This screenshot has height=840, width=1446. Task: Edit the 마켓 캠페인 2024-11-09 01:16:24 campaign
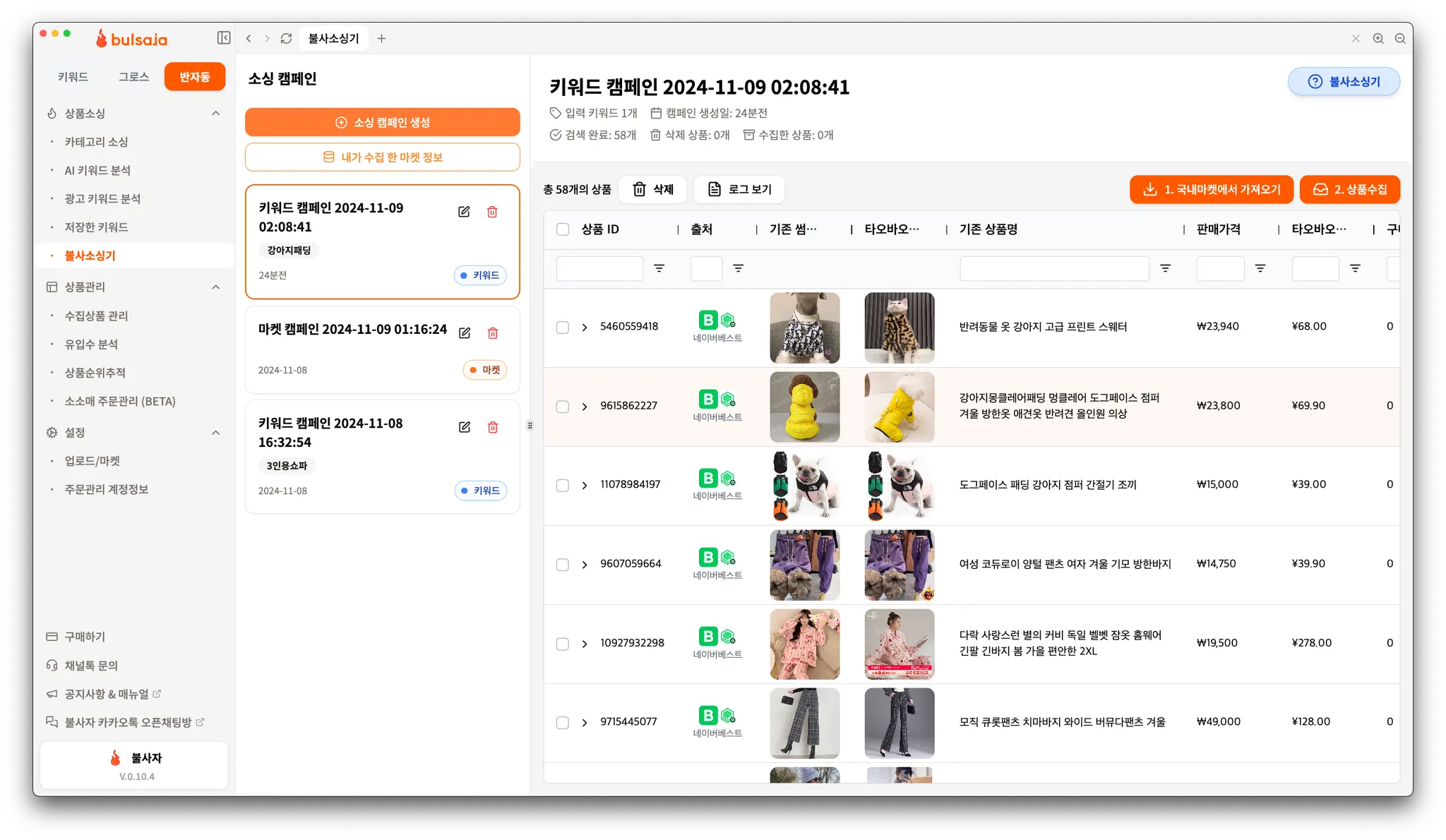[x=465, y=333]
